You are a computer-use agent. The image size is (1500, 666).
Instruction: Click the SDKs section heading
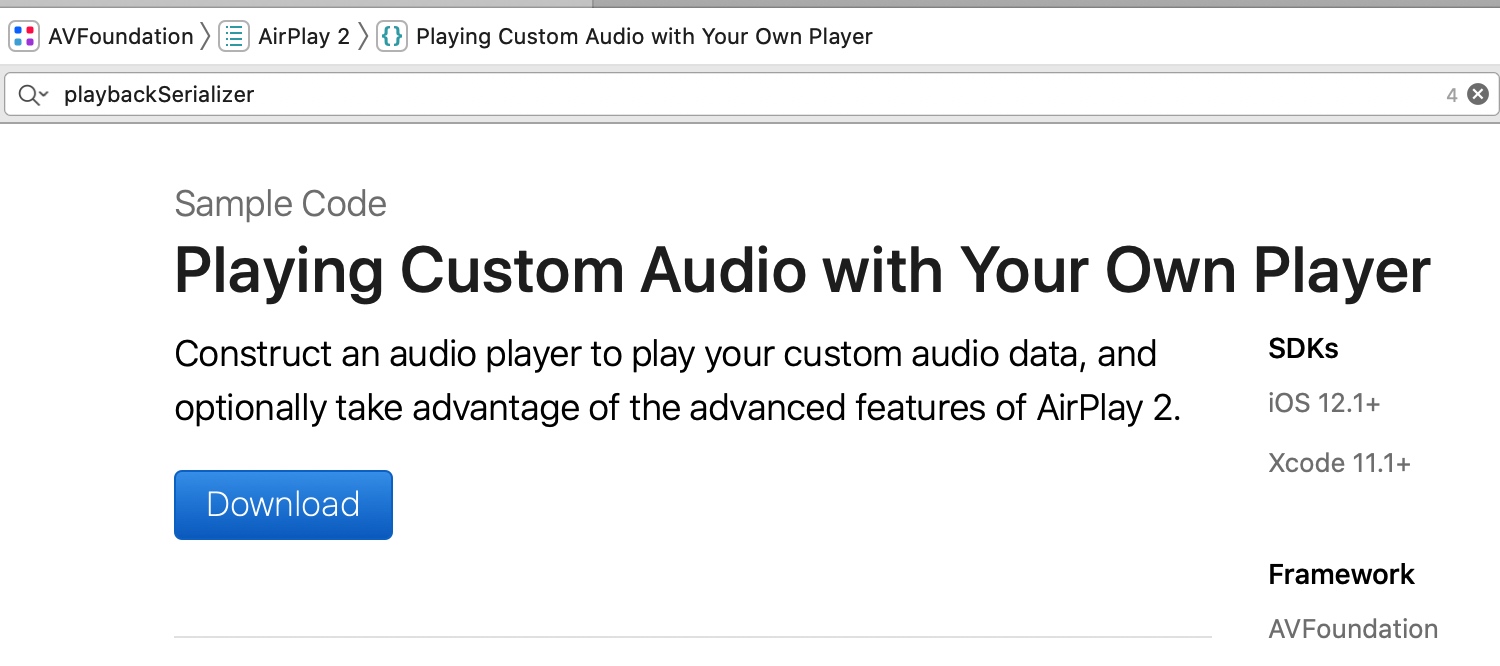[1303, 349]
